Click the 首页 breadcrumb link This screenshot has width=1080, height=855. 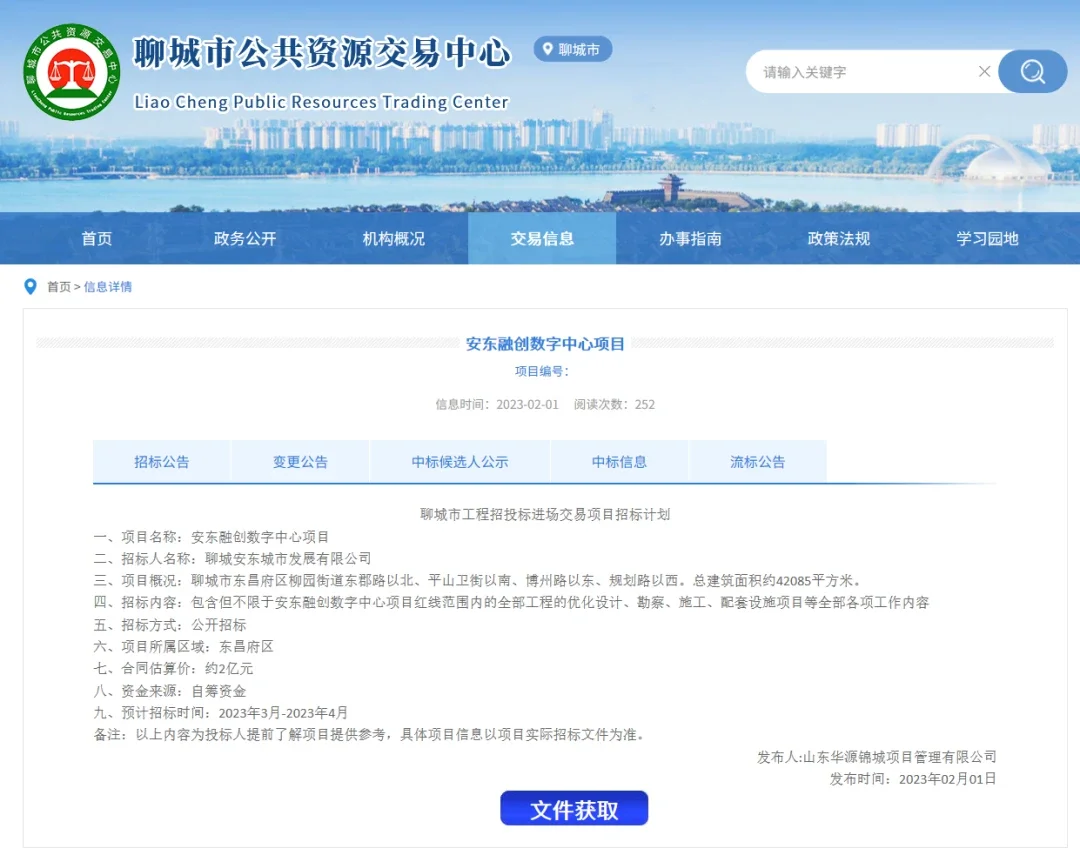click(x=59, y=287)
